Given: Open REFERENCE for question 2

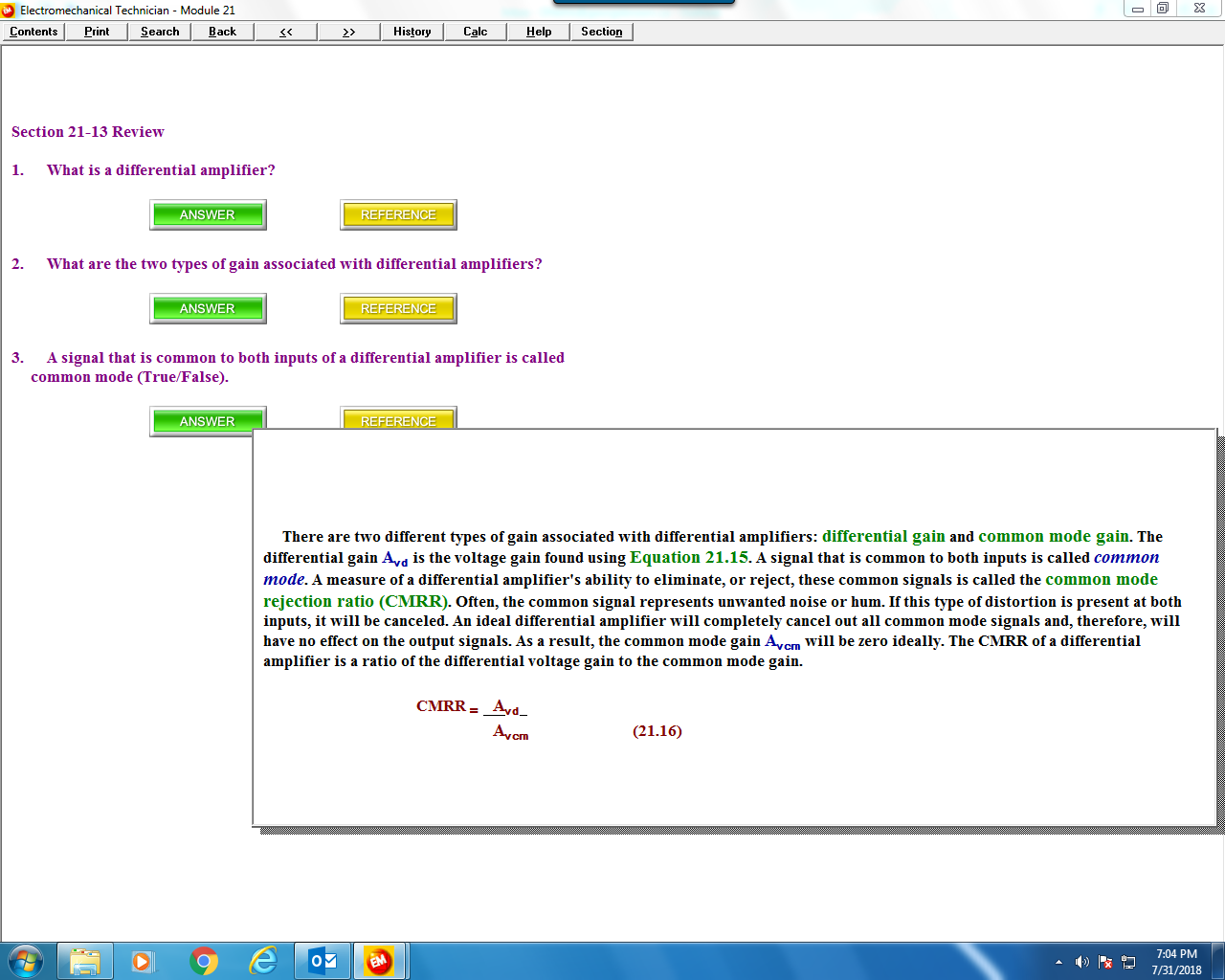Looking at the screenshot, I should pos(398,308).
